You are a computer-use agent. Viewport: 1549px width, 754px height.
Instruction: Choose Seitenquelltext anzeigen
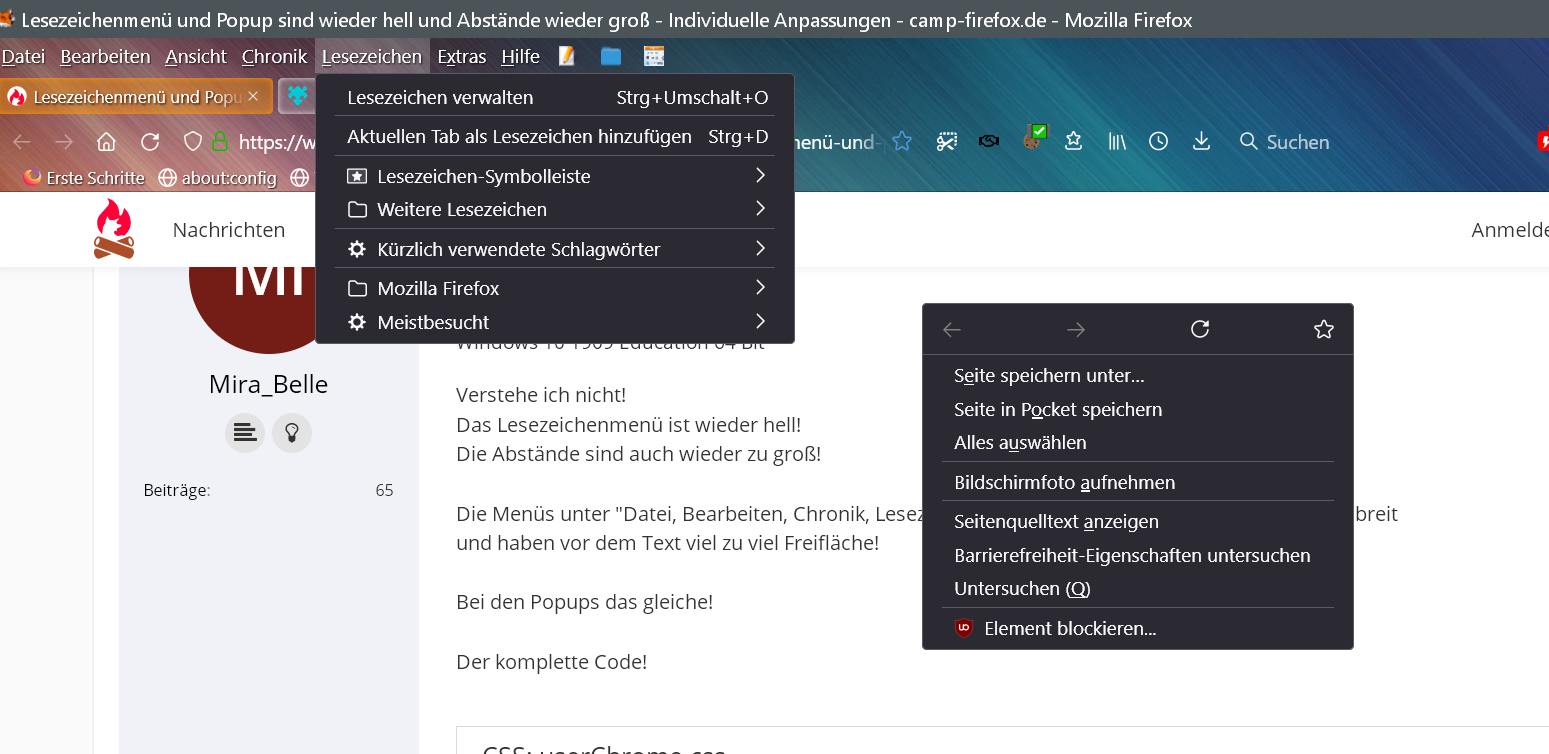pyautogui.click(x=1138, y=521)
